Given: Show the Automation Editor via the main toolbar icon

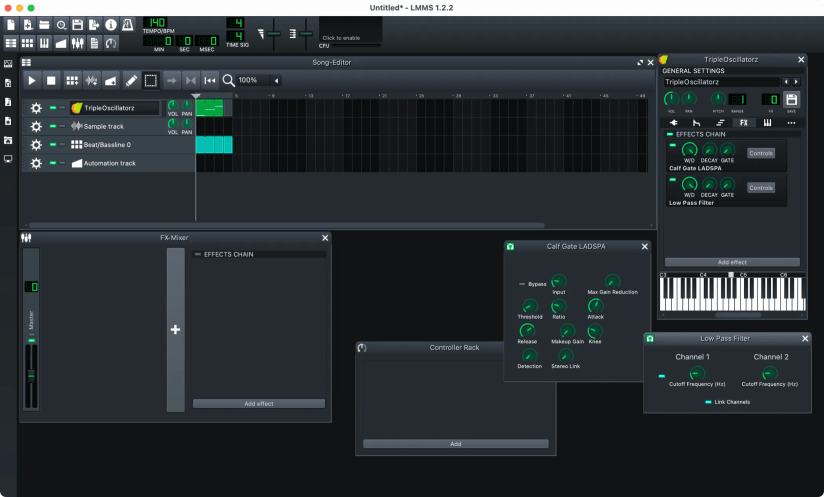Looking at the screenshot, I should tap(61, 43).
